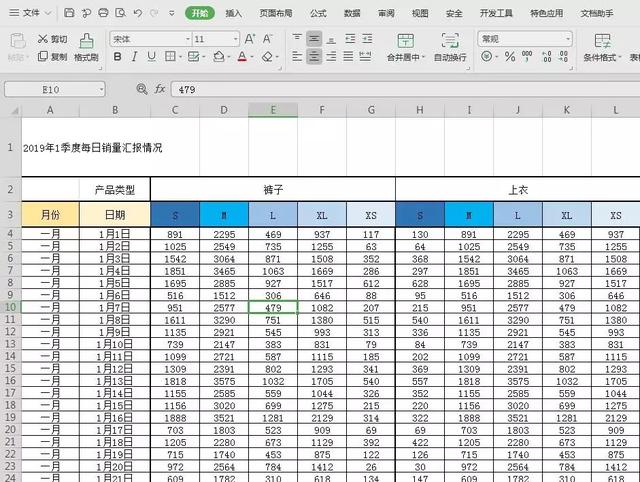Image resolution: width=640 pixels, height=482 pixels.
Task: Click the thousands separator (000) icon
Action: point(527,56)
